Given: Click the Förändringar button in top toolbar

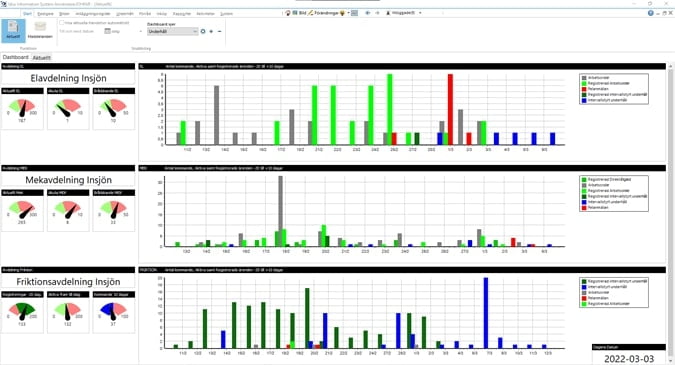Looking at the screenshot, I should point(323,13).
